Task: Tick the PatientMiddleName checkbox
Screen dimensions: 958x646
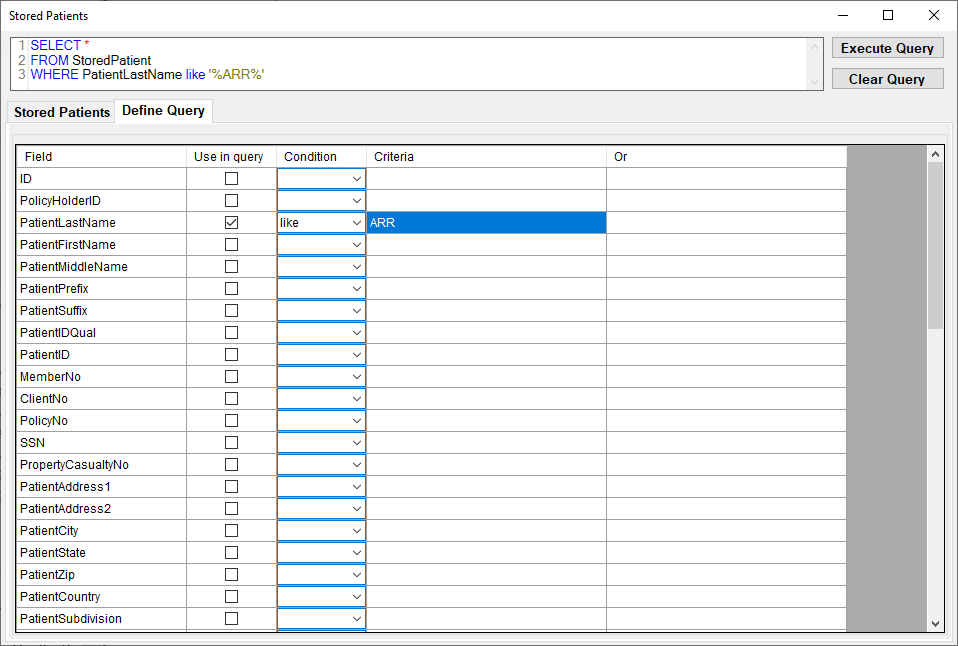Action: (232, 266)
